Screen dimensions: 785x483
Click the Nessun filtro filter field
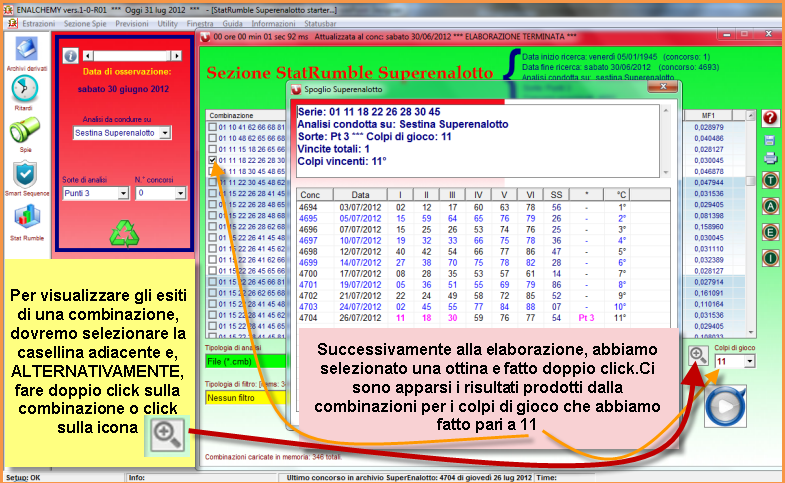(x=245, y=398)
